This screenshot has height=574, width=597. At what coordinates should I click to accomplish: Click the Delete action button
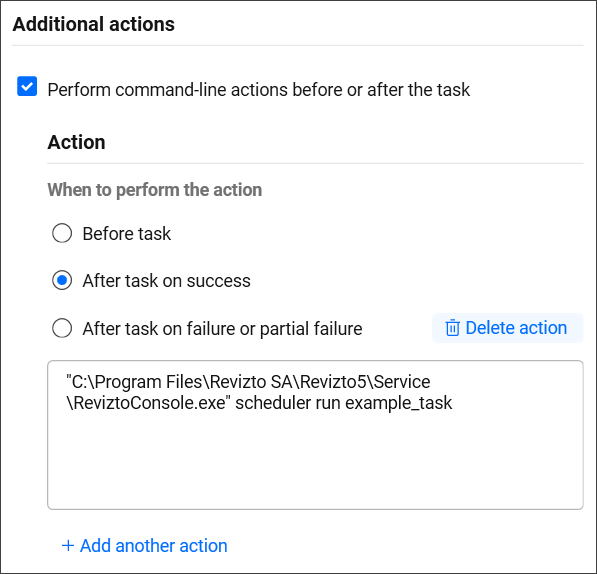pos(508,328)
